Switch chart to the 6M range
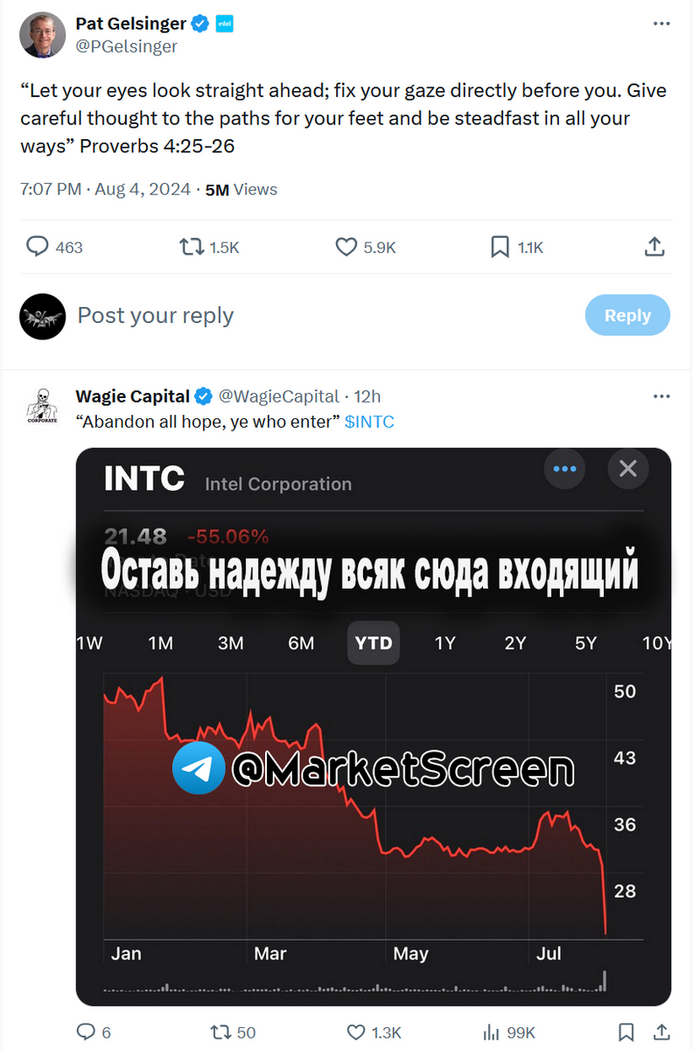 pos(301,643)
